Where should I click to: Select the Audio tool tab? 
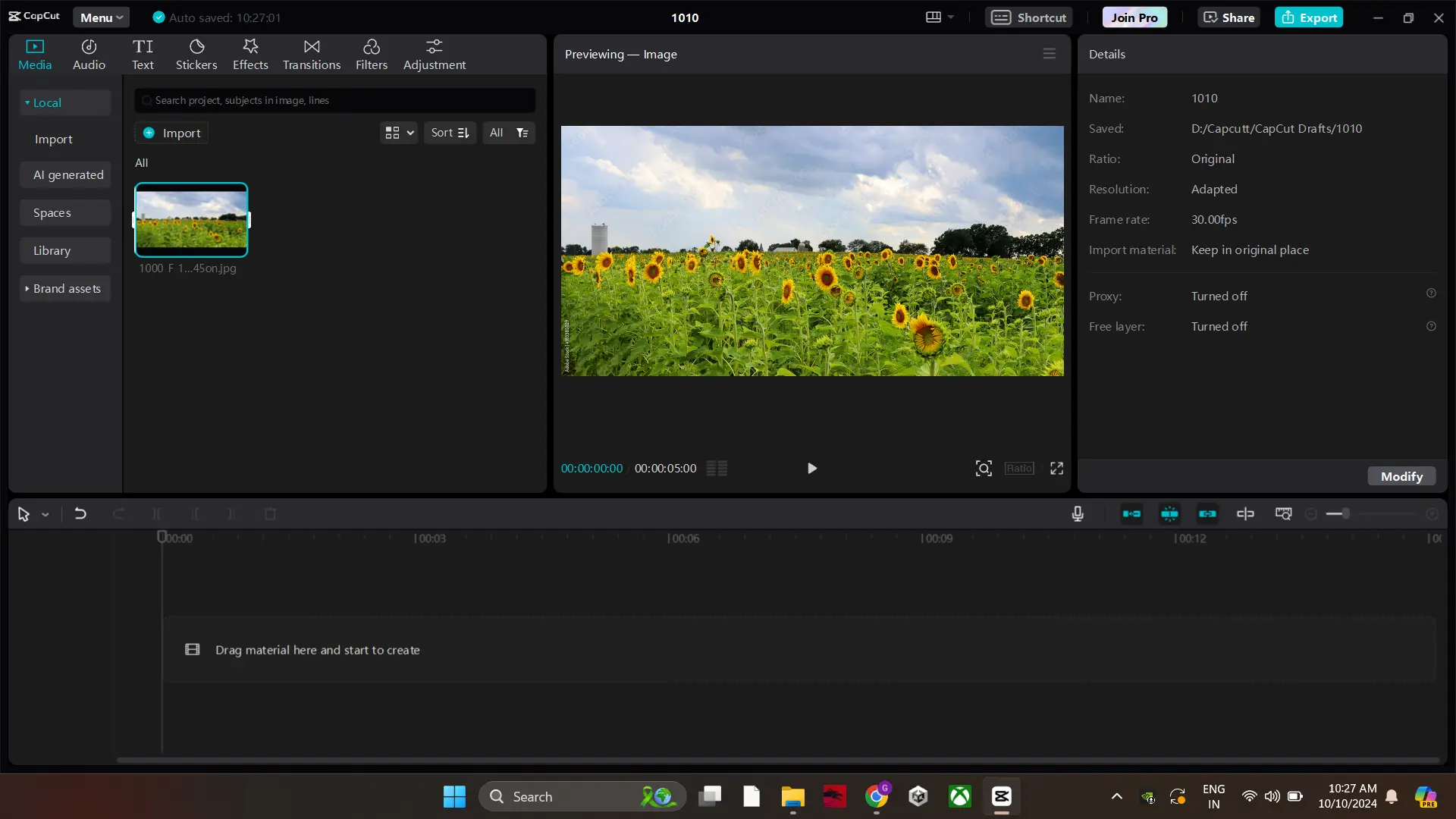[x=89, y=54]
